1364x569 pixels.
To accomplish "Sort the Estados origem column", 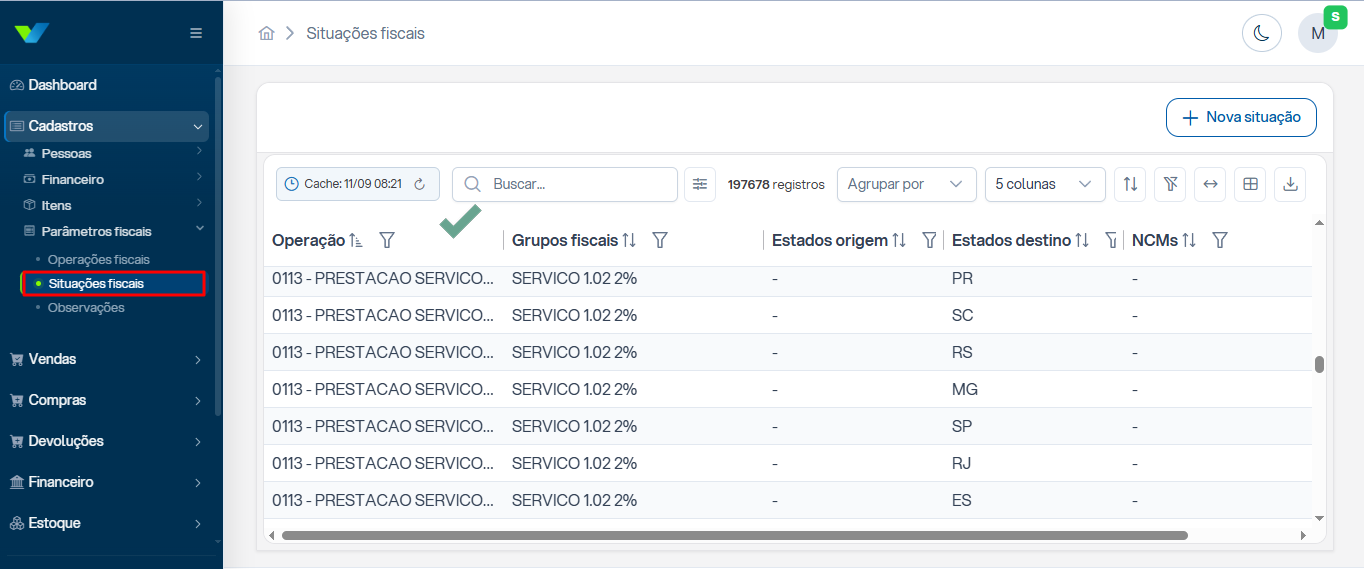I will pos(899,240).
